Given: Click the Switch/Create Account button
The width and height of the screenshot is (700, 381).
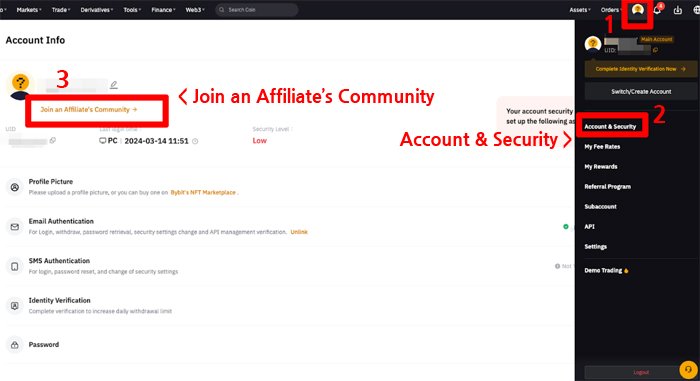Looking at the screenshot, I should click(x=641, y=92).
